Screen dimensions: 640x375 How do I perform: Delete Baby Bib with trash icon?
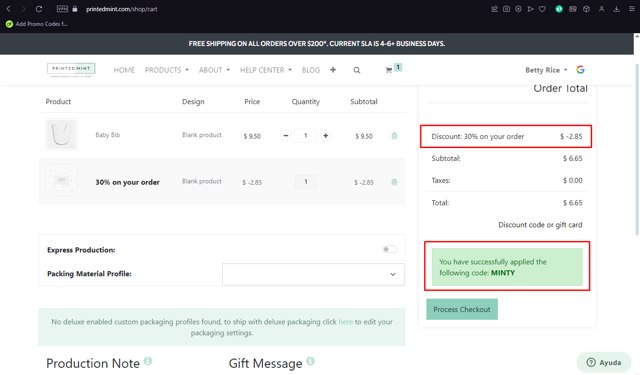[x=394, y=136]
